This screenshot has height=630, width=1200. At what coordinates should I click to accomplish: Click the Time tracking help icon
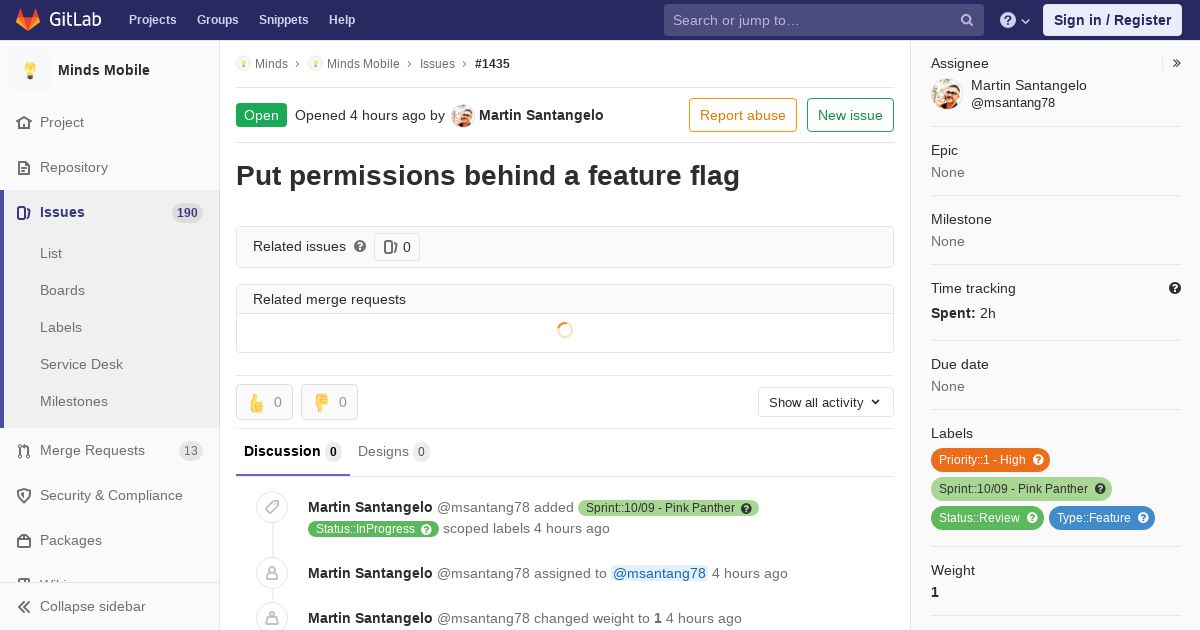(1175, 288)
